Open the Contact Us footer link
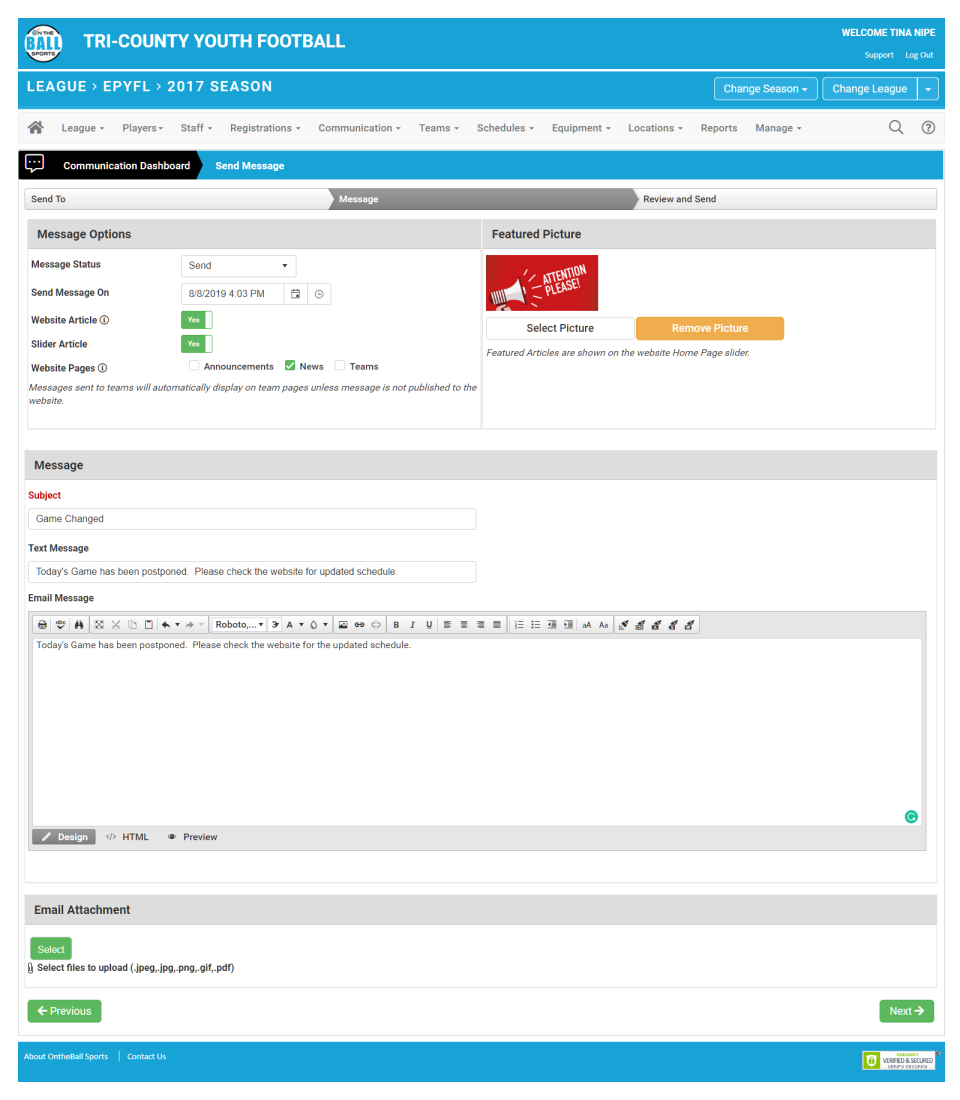960x1100 pixels. point(146,1057)
